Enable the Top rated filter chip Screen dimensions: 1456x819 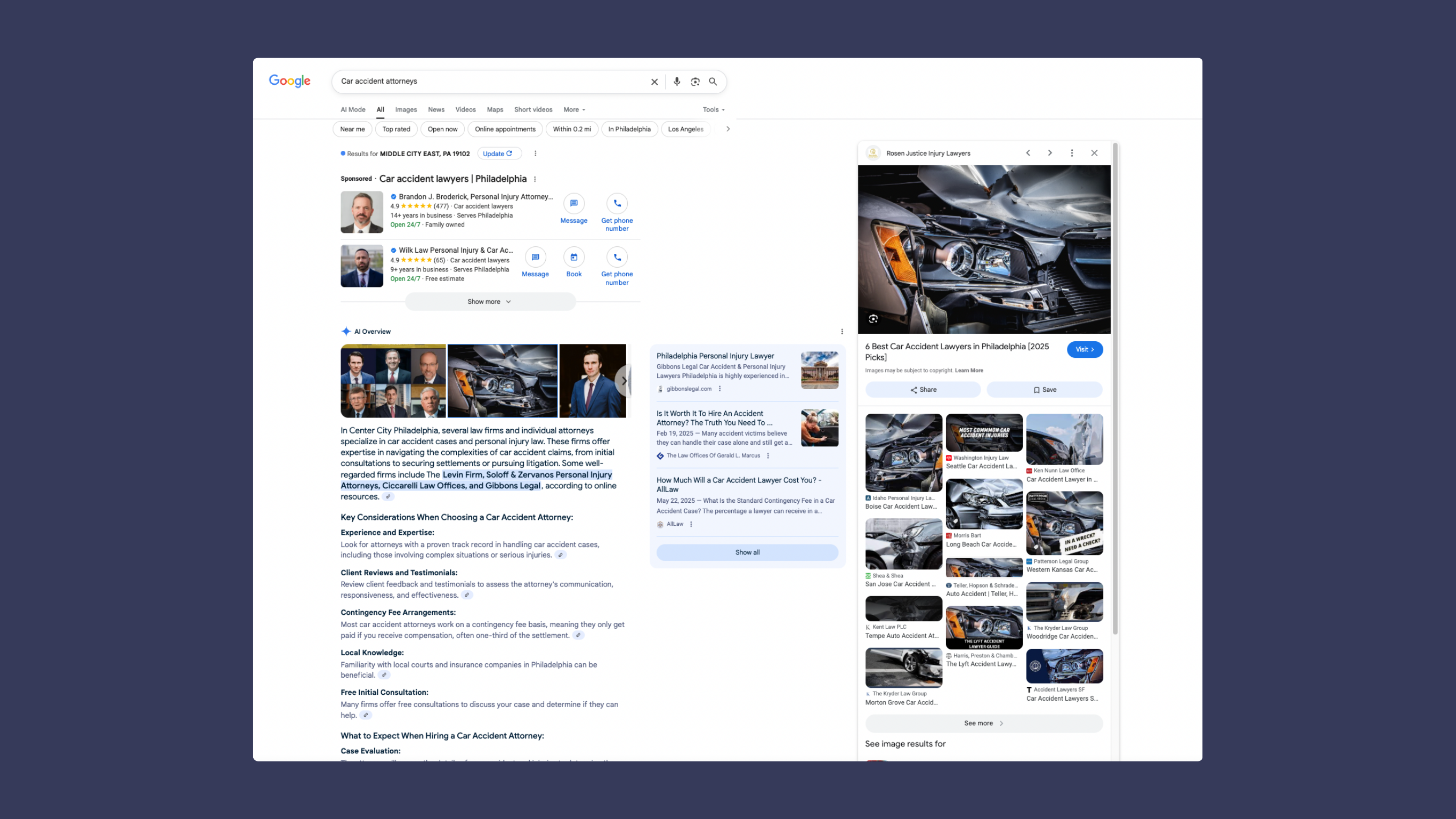pos(395,129)
